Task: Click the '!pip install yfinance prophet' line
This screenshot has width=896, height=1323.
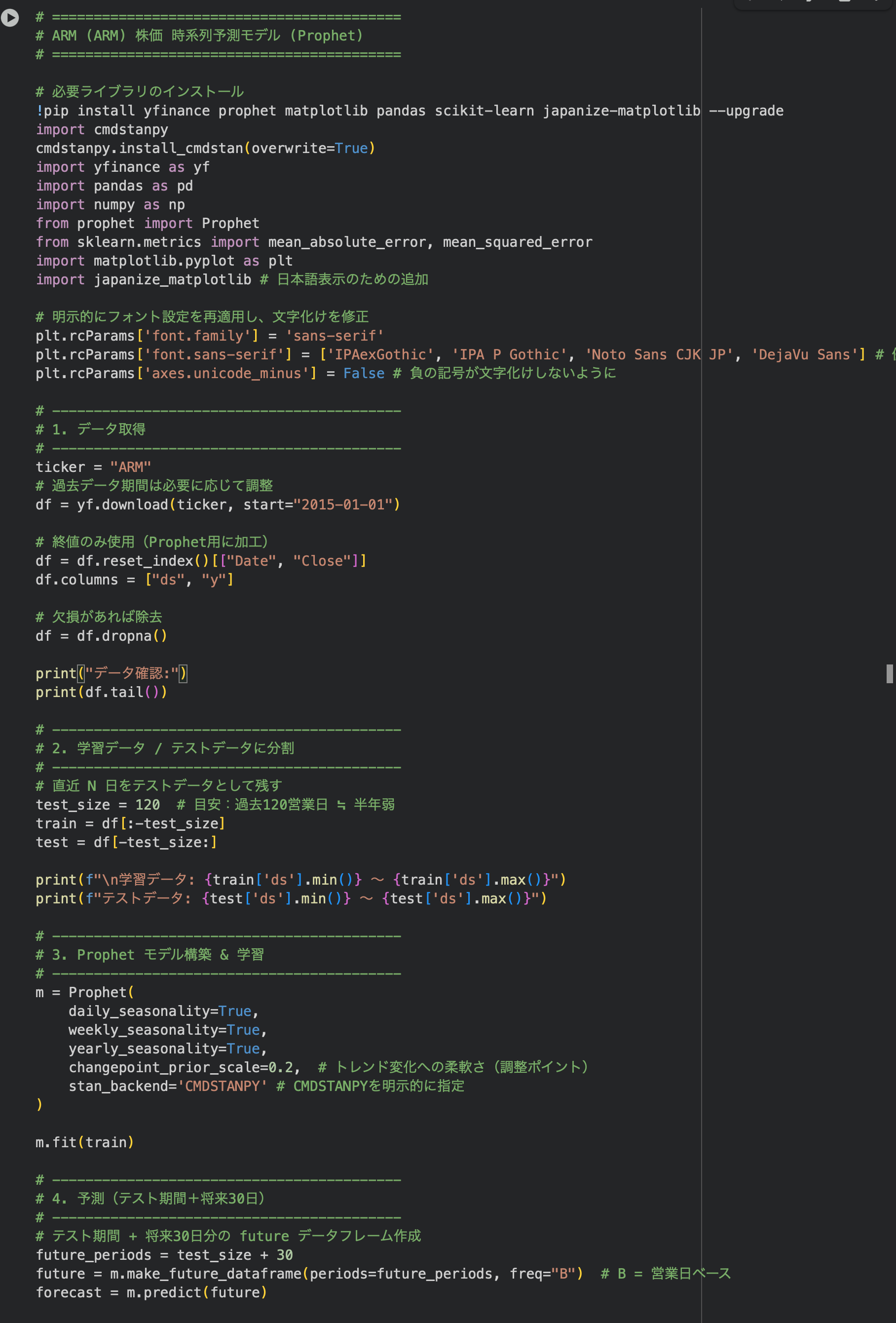Action: tap(410, 111)
